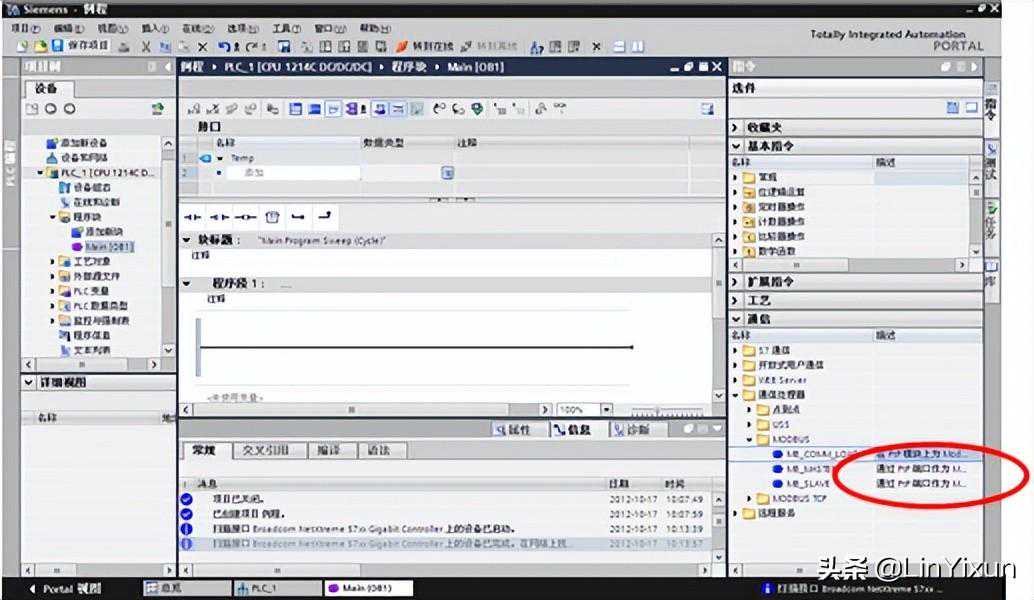Image resolution: width=1034 pixels, height=600 pixels.
Task: Click the delete X icon in the main toolbar
Action: tap(203, 46)
